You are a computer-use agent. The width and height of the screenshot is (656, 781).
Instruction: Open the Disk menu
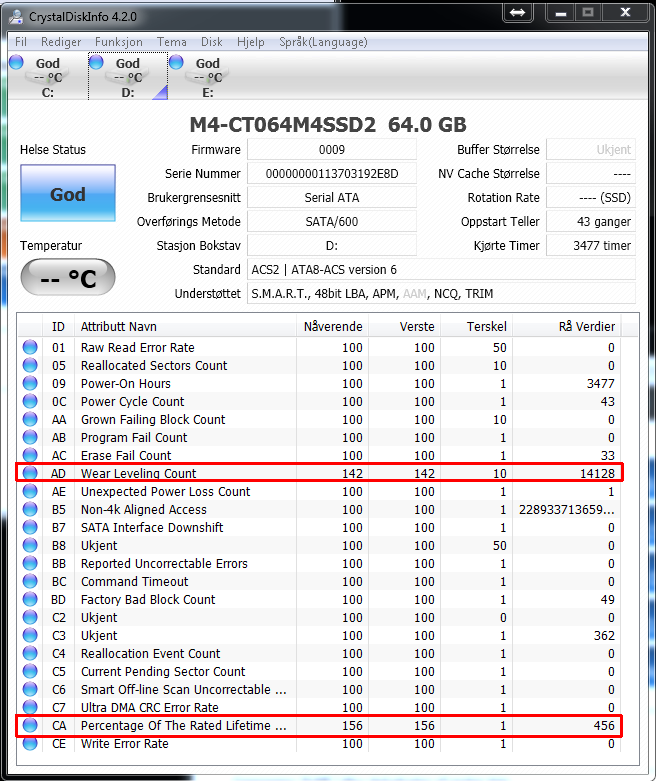pyautogui.click(x=212, y=42)
